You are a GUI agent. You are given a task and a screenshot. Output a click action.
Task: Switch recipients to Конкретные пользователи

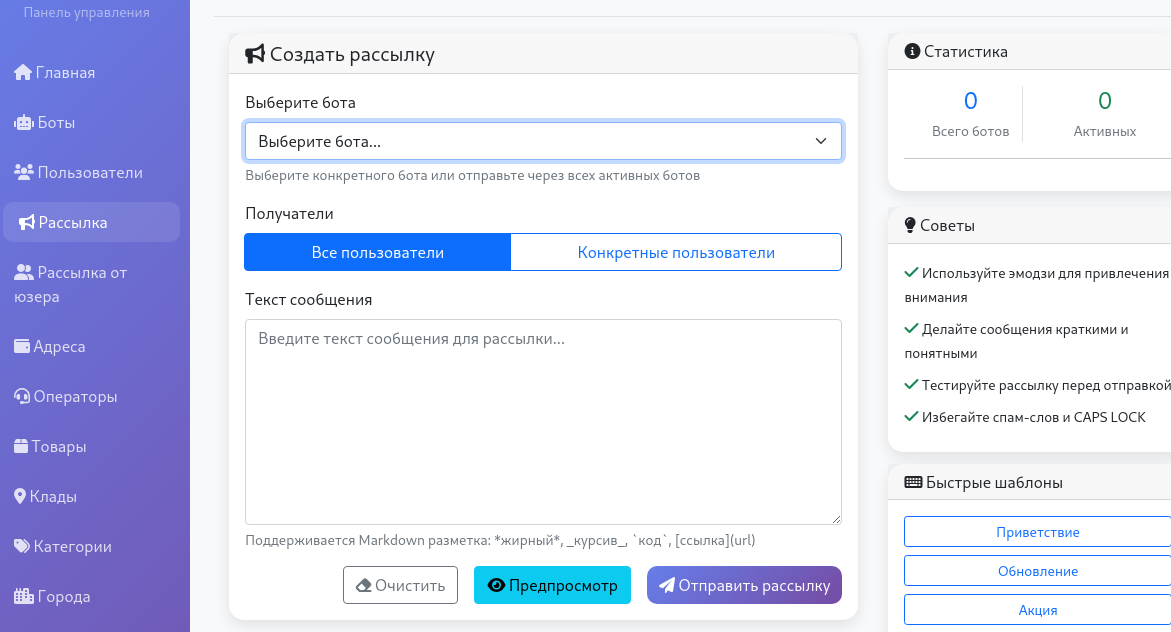676,252
